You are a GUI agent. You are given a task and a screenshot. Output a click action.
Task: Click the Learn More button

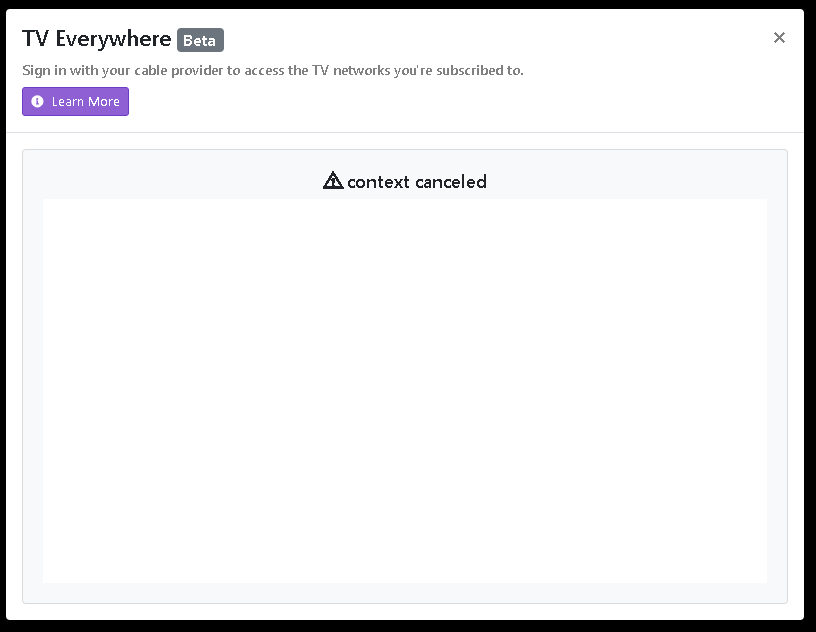[76, 102]
